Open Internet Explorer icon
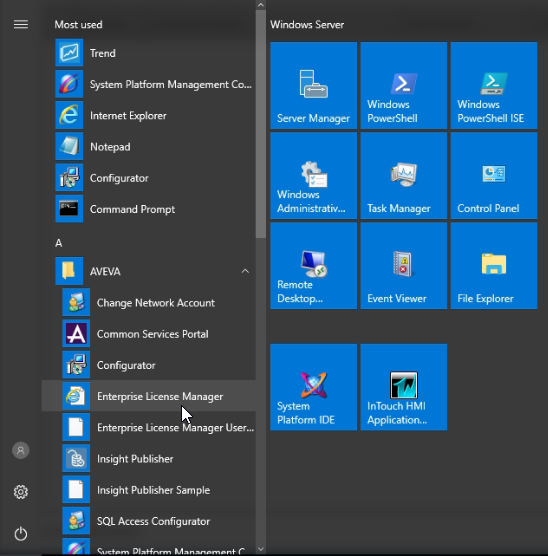Viewport: 548px width, 556px height. pos(69,115)
